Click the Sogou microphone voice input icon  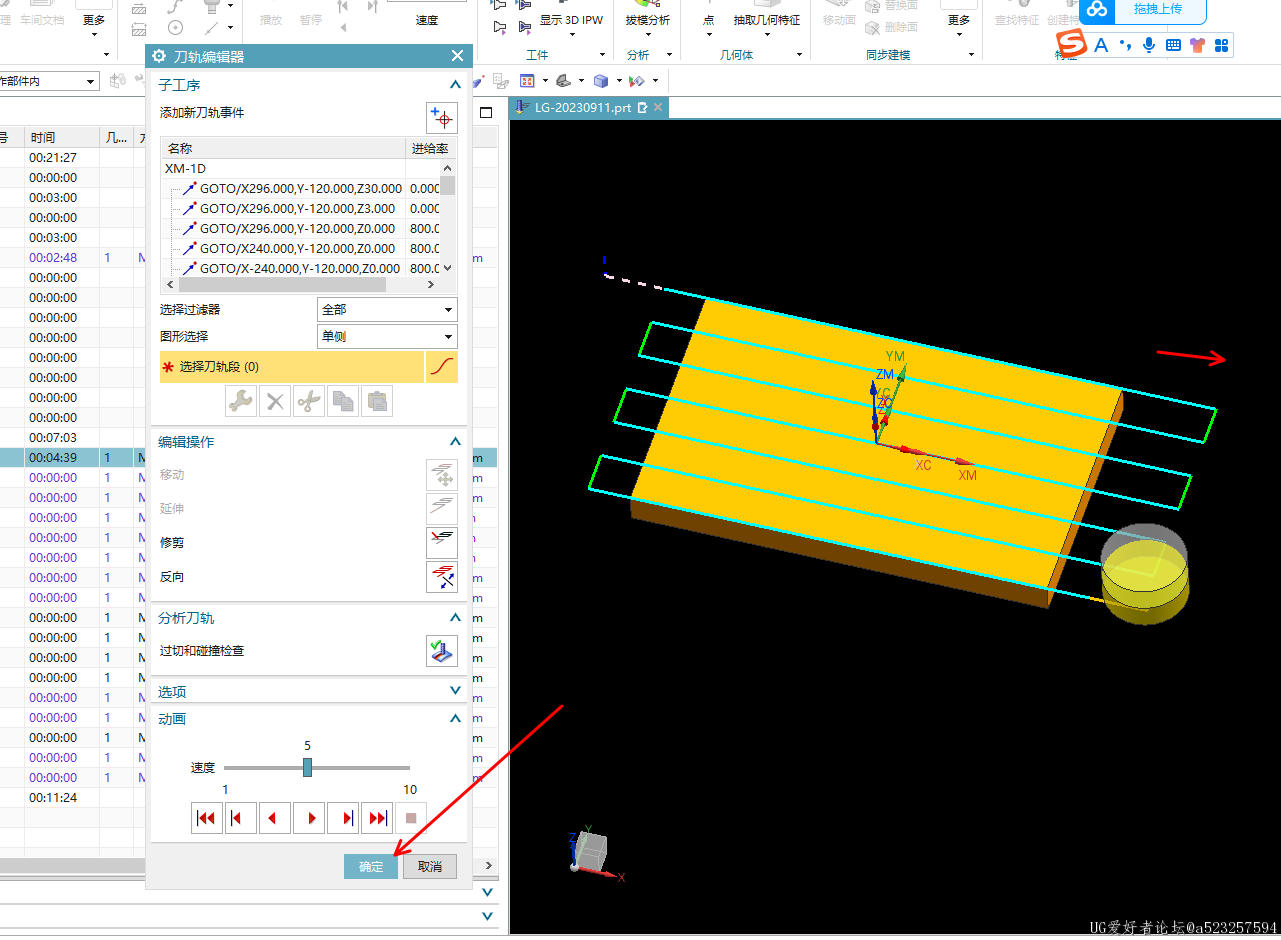click(1149, 45)
